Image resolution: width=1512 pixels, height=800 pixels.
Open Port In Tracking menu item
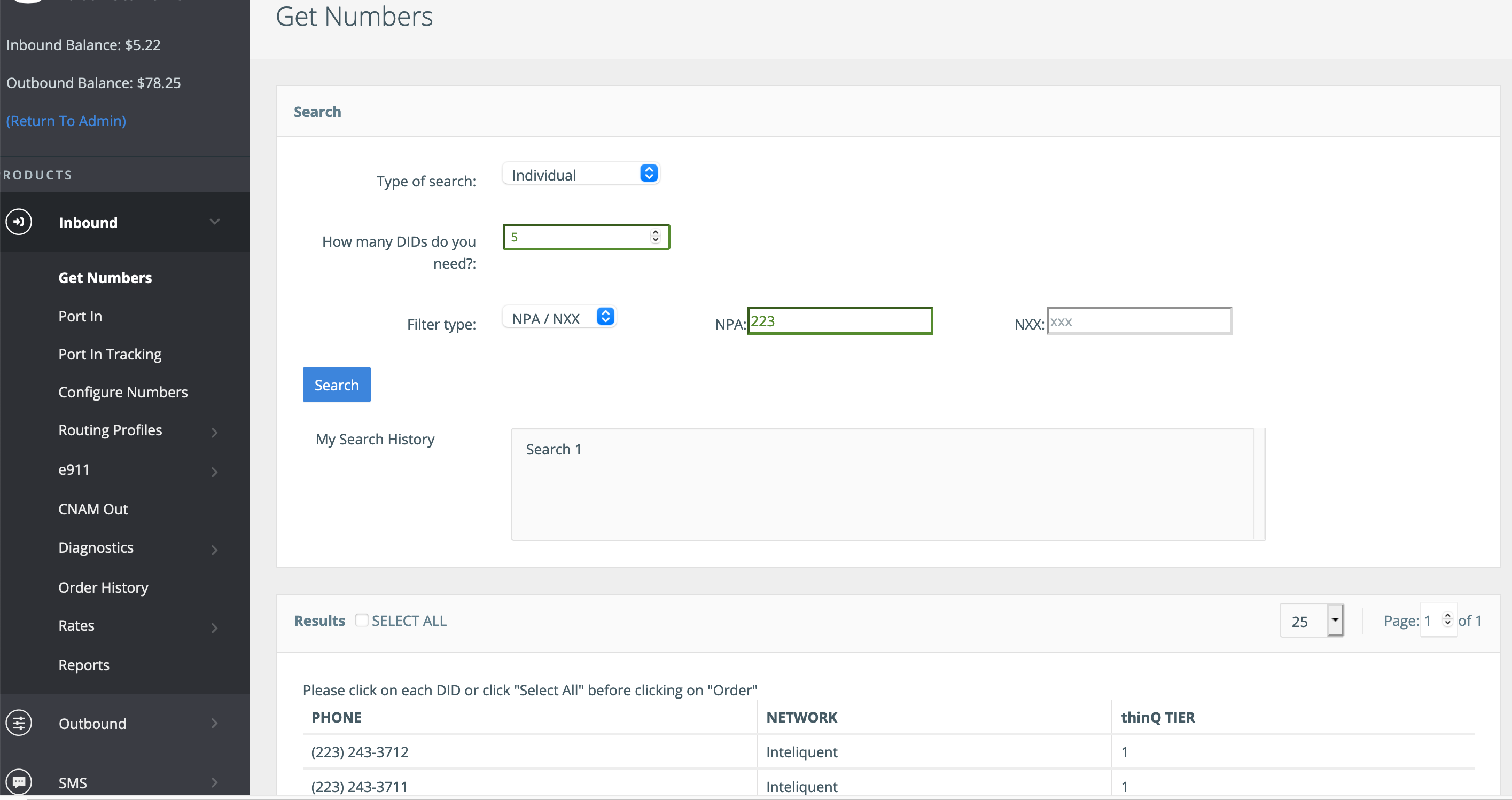tap(110, 354)
